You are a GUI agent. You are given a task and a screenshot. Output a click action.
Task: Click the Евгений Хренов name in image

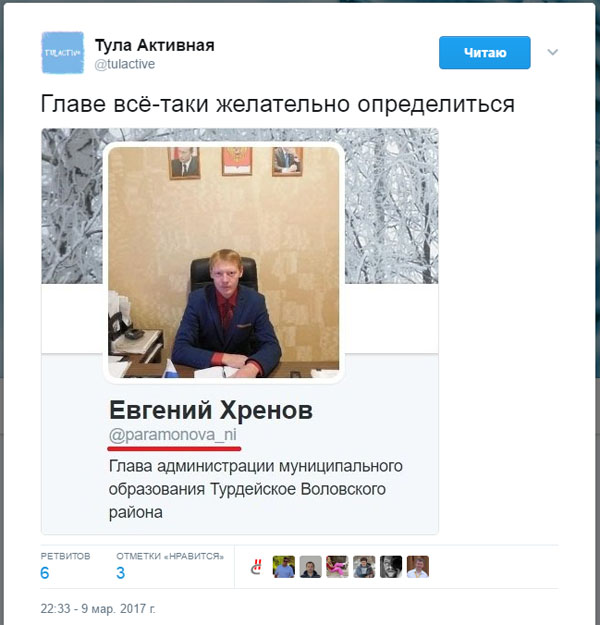click(x=211, y=410)
